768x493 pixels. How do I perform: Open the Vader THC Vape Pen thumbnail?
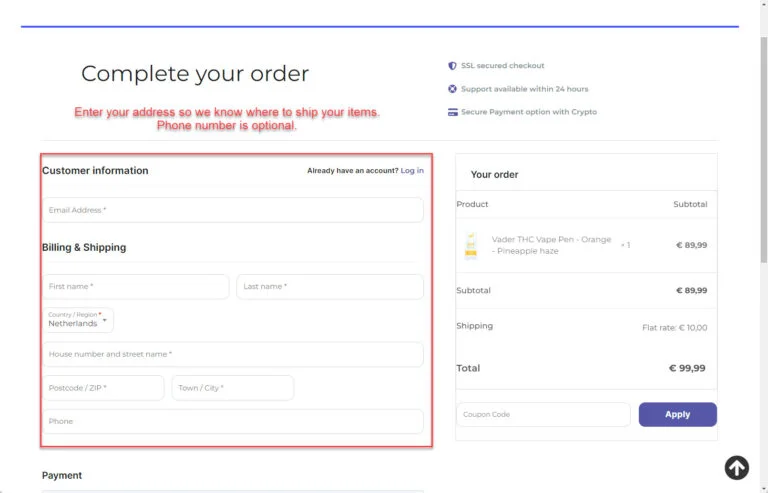(471, 245)
